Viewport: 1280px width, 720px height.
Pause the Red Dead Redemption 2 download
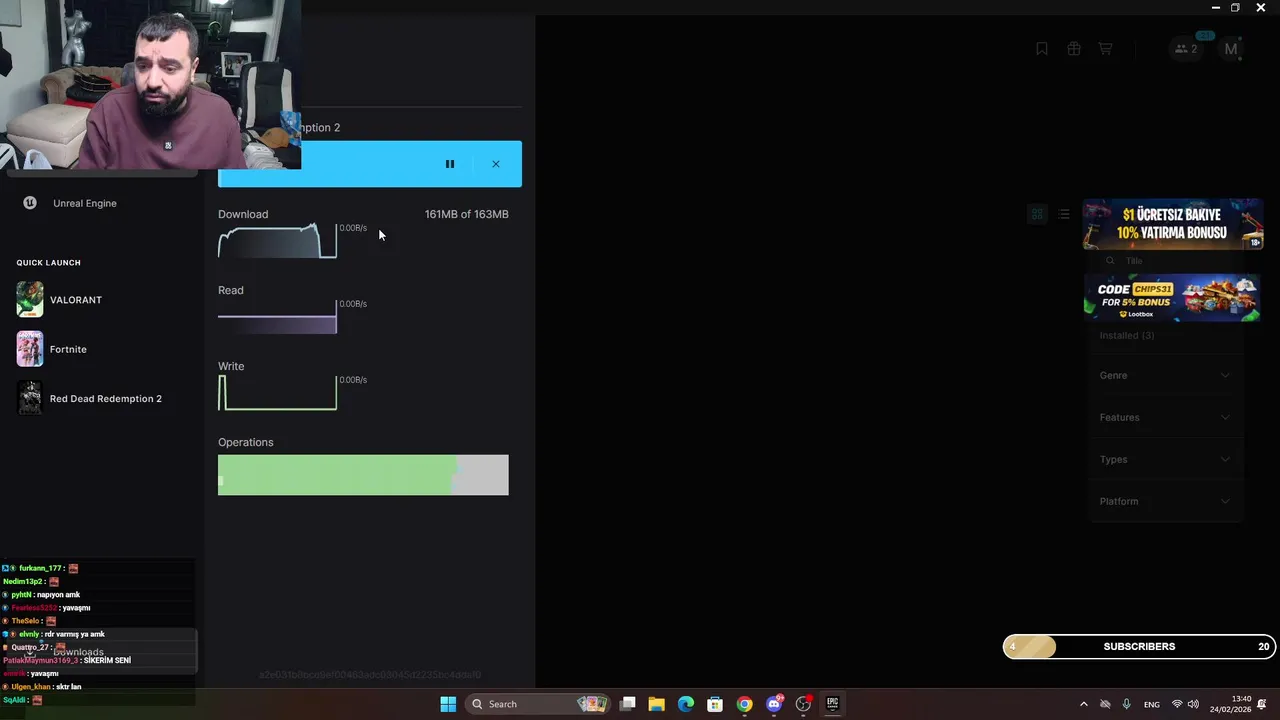coord(450,164)
